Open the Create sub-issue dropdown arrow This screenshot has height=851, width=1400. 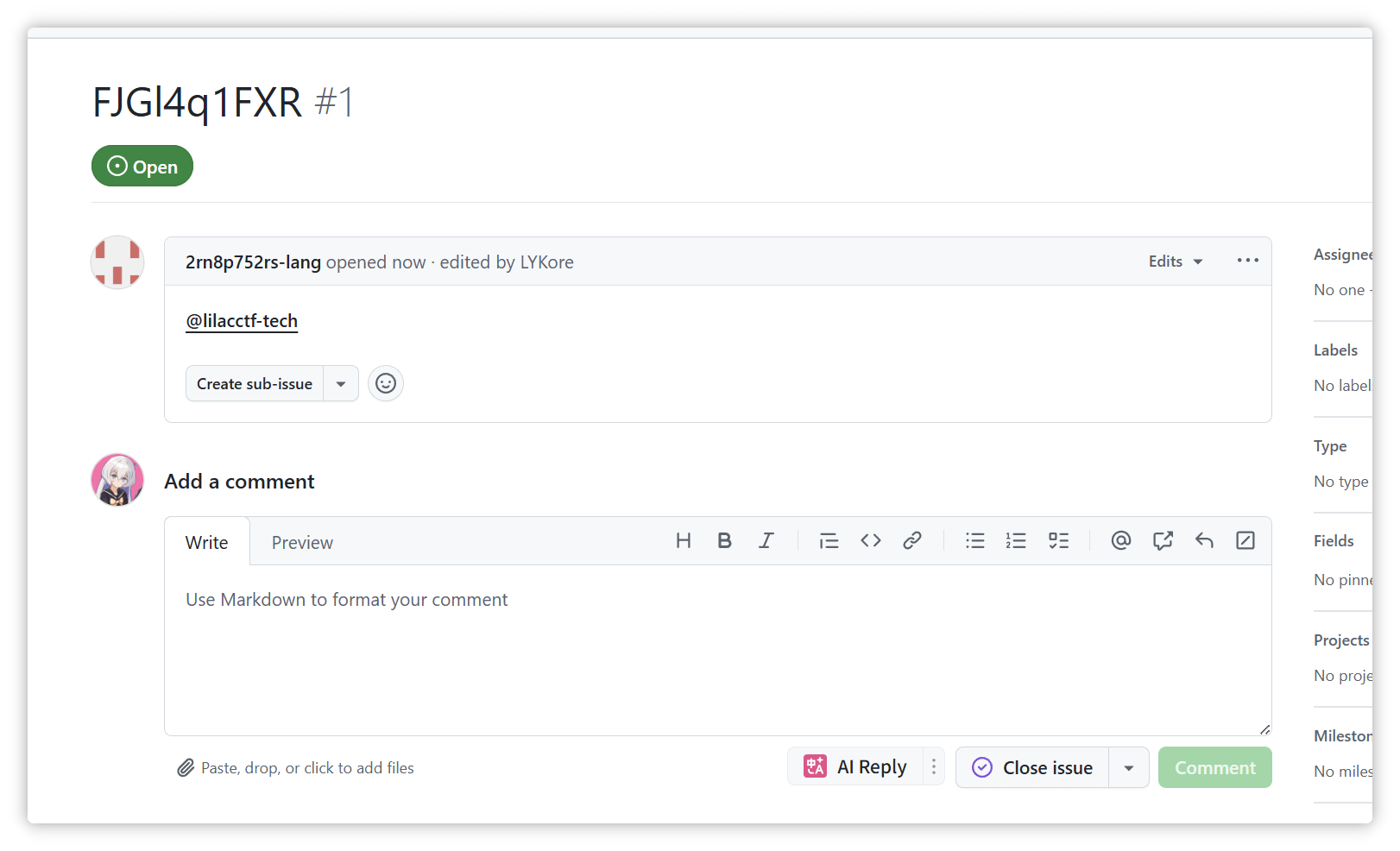click(x=341, y=384)
